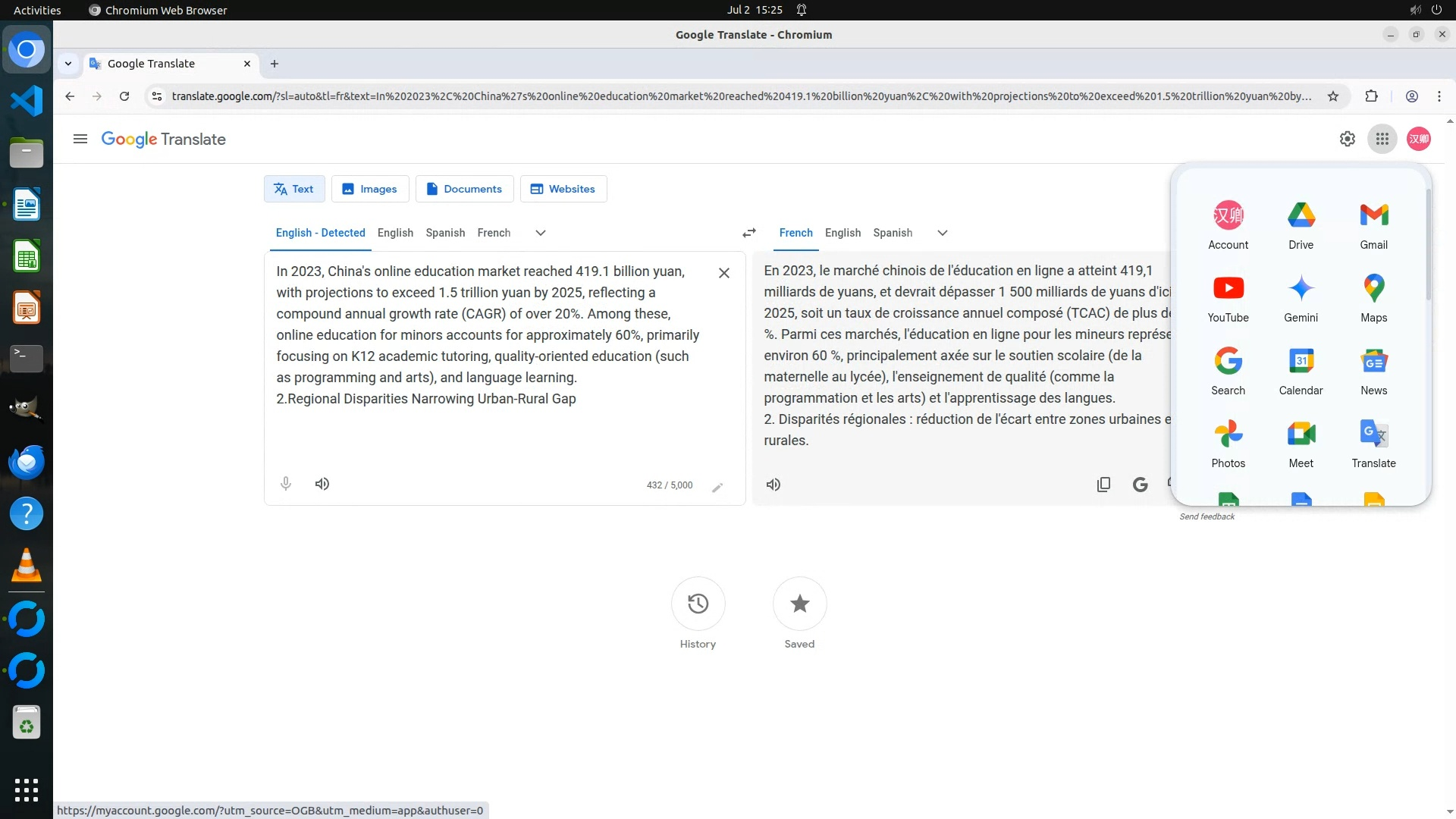Toggle the Google apps grid launcher
Screen dimensions: 1456x819
pyautogui.click(x=1382, y=139)
